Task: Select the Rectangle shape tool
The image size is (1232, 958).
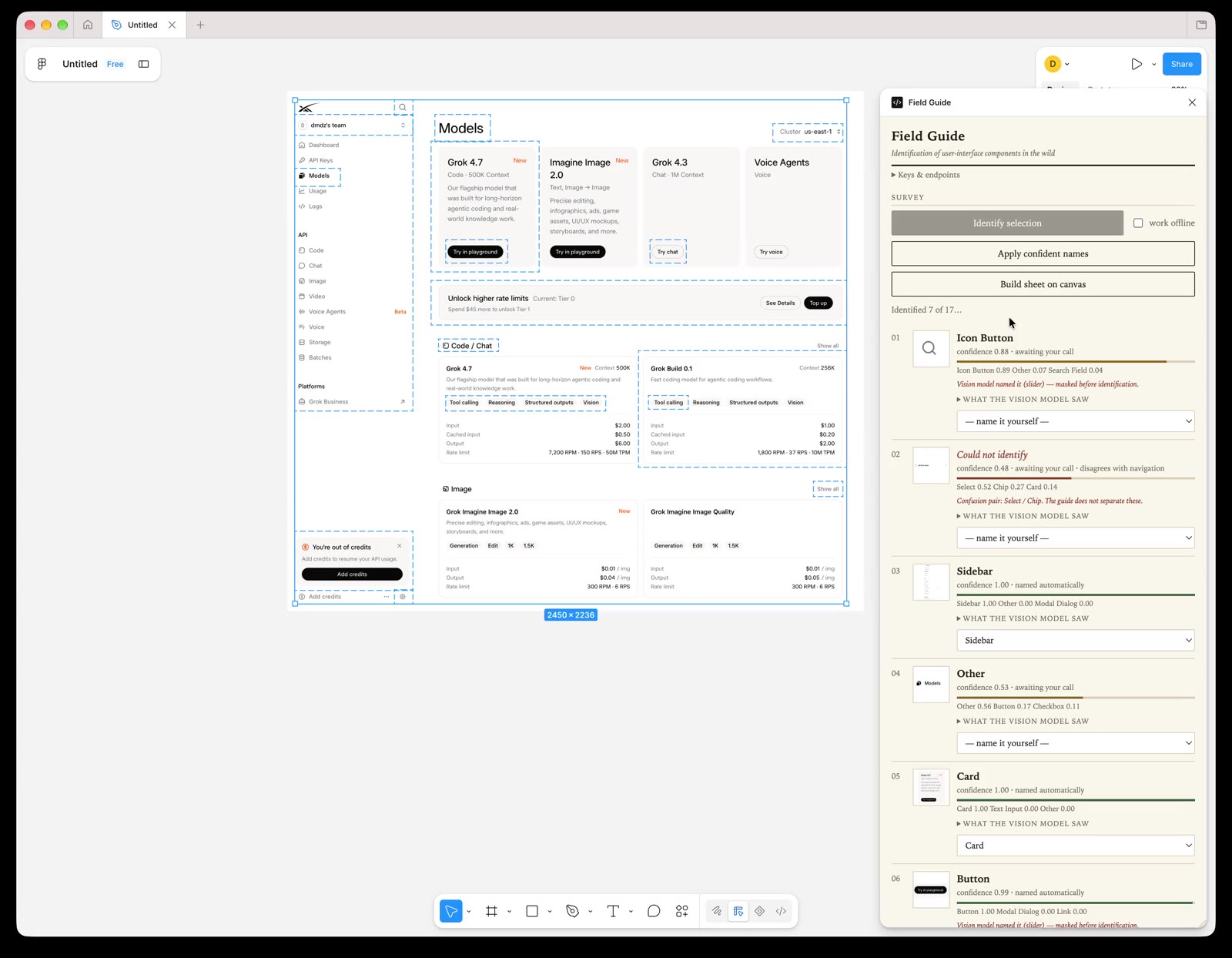Action: click(532, 911)
